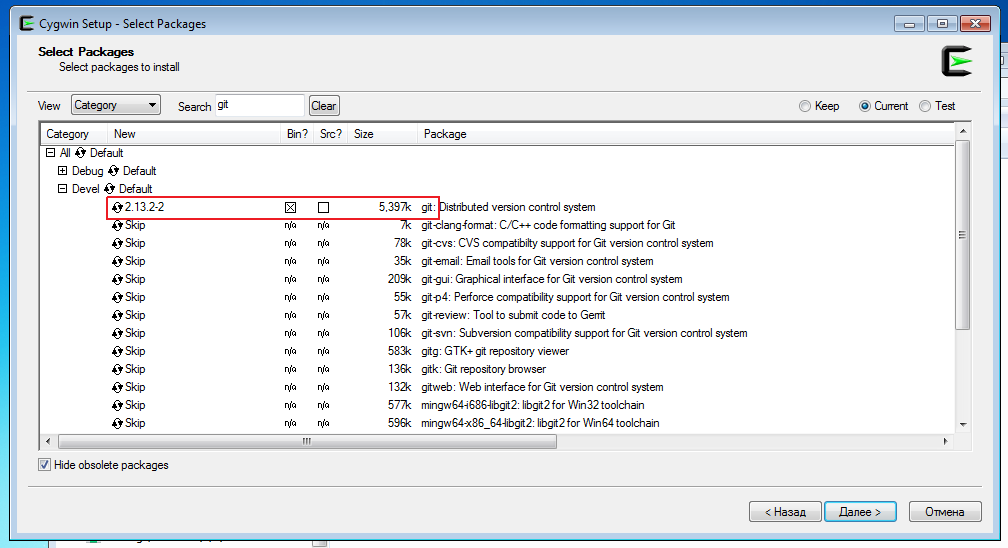The image size is (1008, 548).
Task: Click the Skip cycle icon for git-p4
Action: [117, 297]
